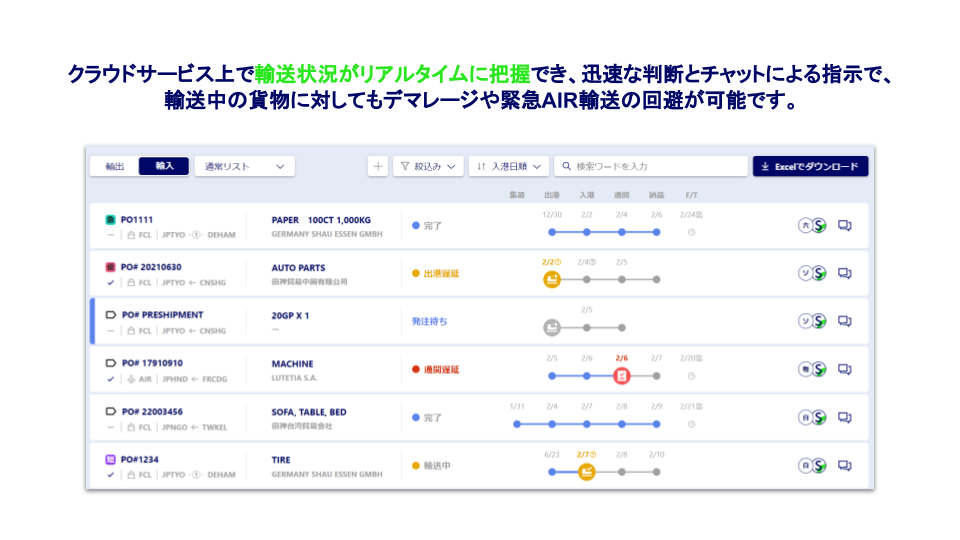This screenshot has height=540, width=960.
Task: Click the 輸送中 status label
Action: click(x=437, y=466)
